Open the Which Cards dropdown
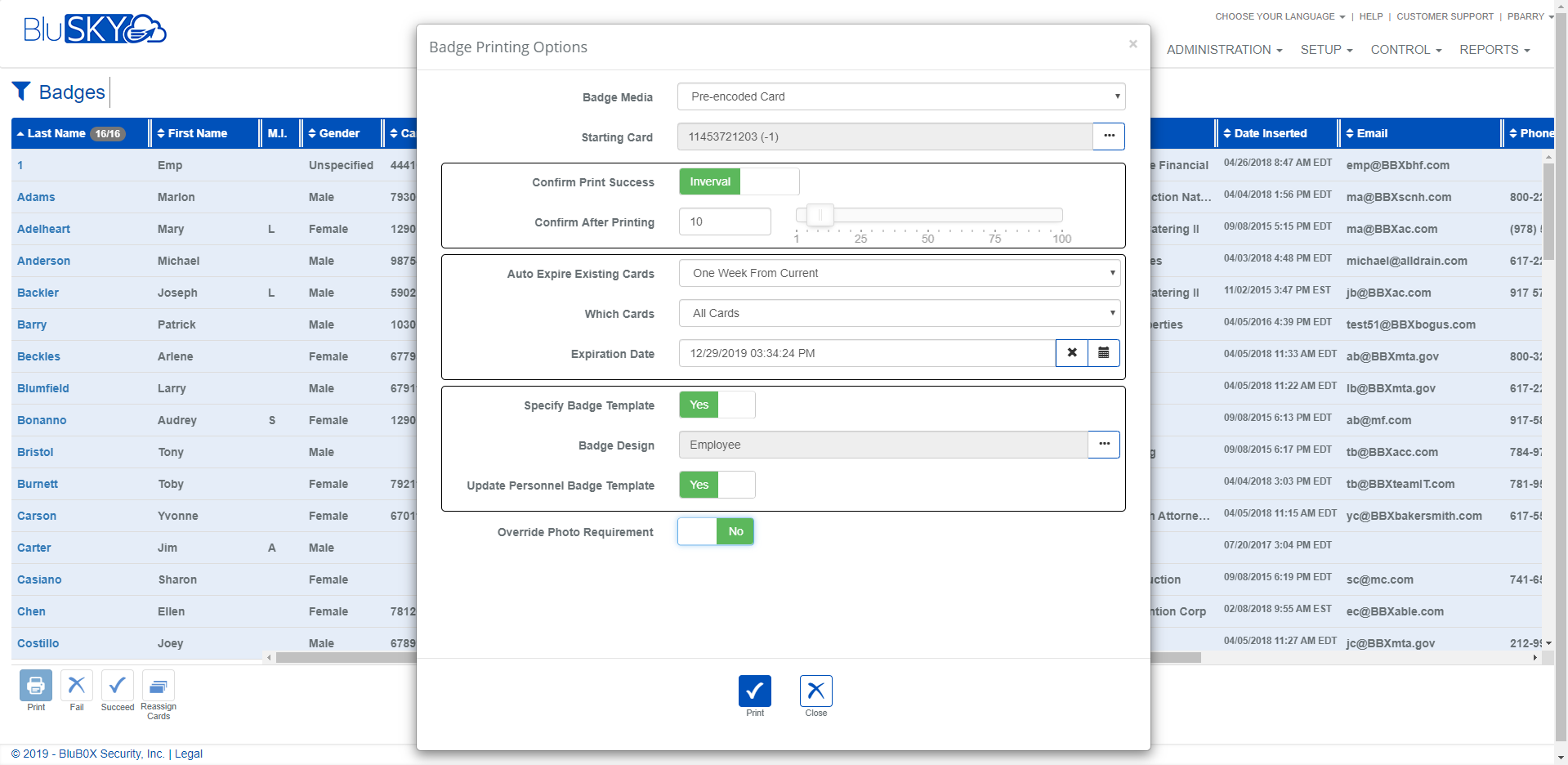 point(899,313)
